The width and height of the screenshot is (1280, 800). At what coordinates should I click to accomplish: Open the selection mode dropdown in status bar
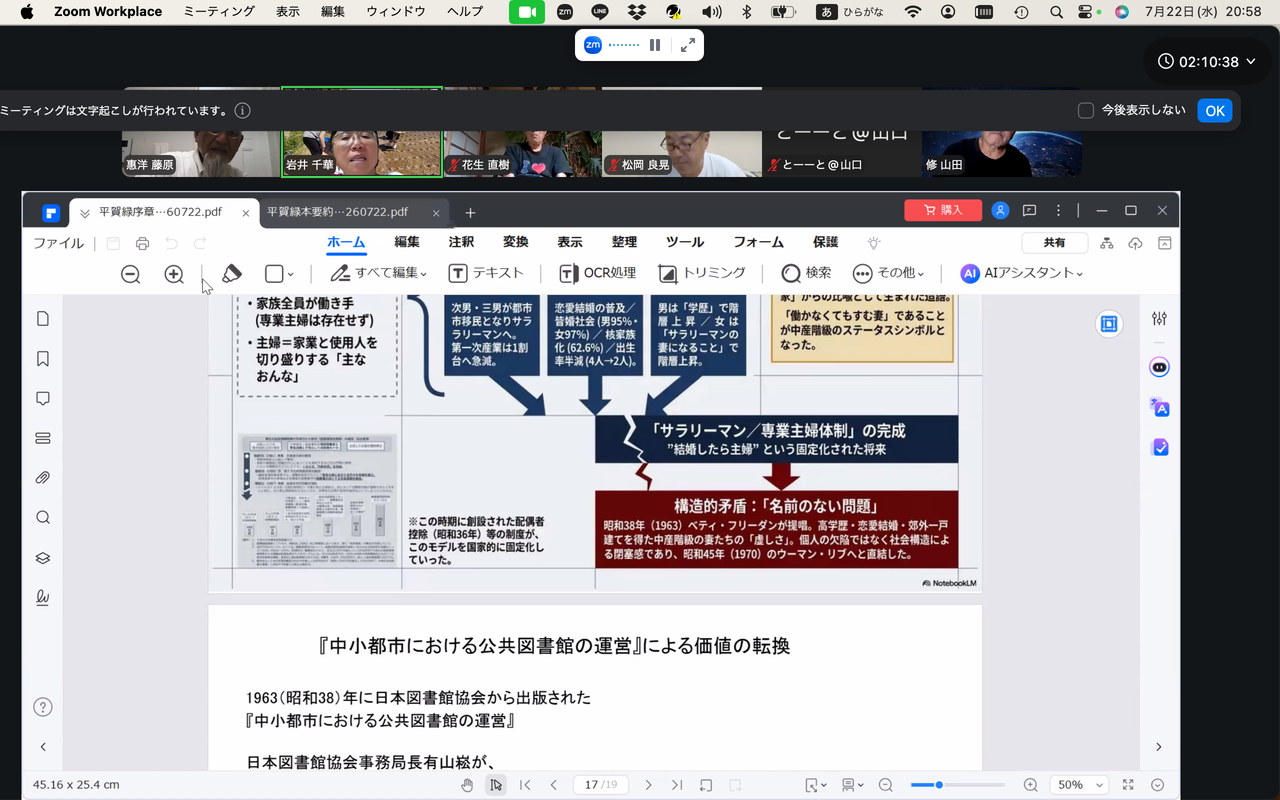pyautogui.click(x=816, y=785)
